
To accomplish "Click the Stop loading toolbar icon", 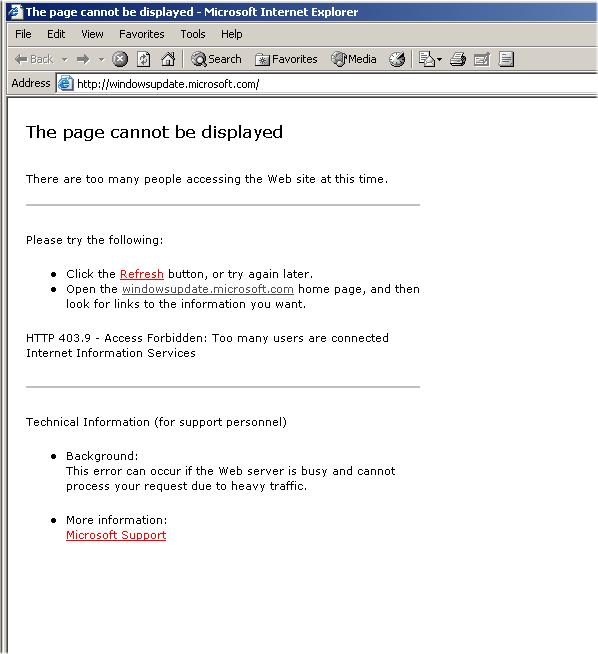I will click(120, 59).
